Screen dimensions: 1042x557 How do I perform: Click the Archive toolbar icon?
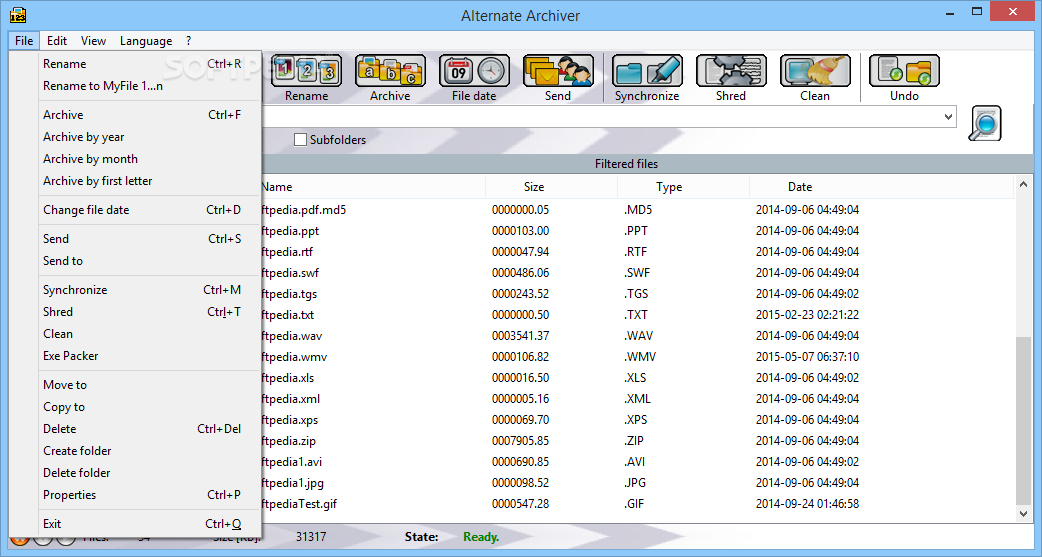pos(390,71)
